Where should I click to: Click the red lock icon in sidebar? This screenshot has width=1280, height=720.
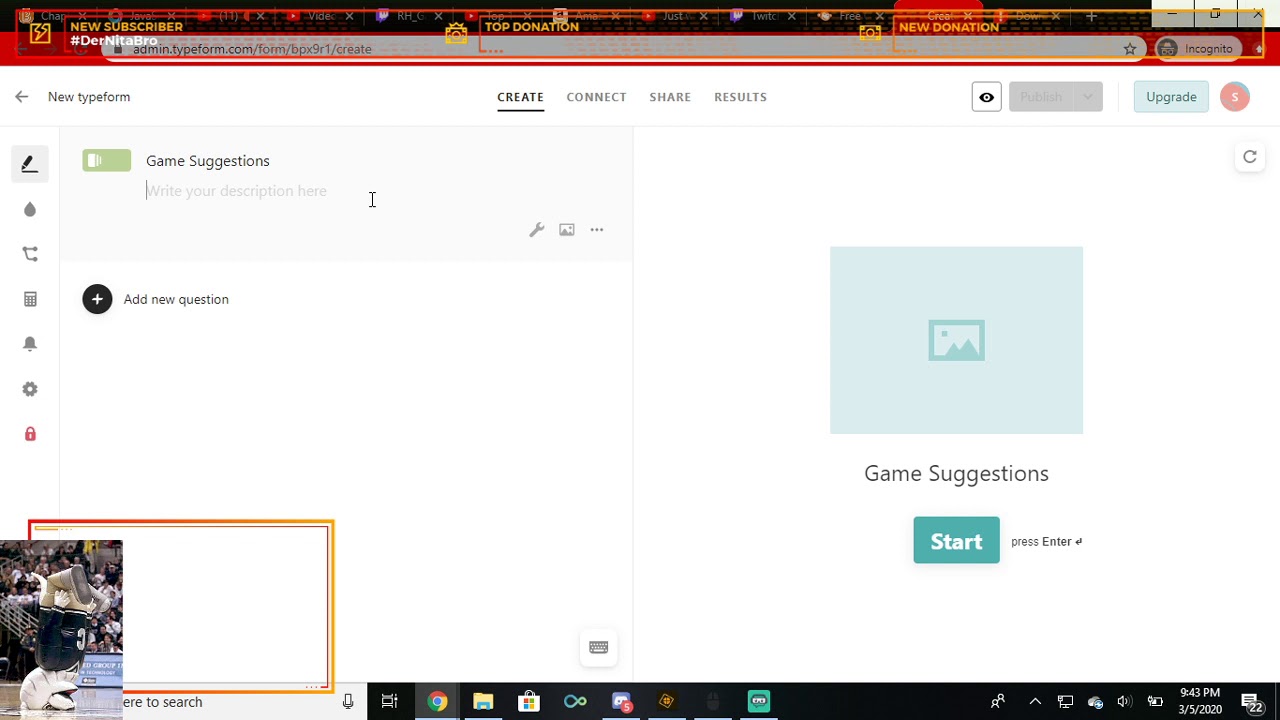pos(30,434)
